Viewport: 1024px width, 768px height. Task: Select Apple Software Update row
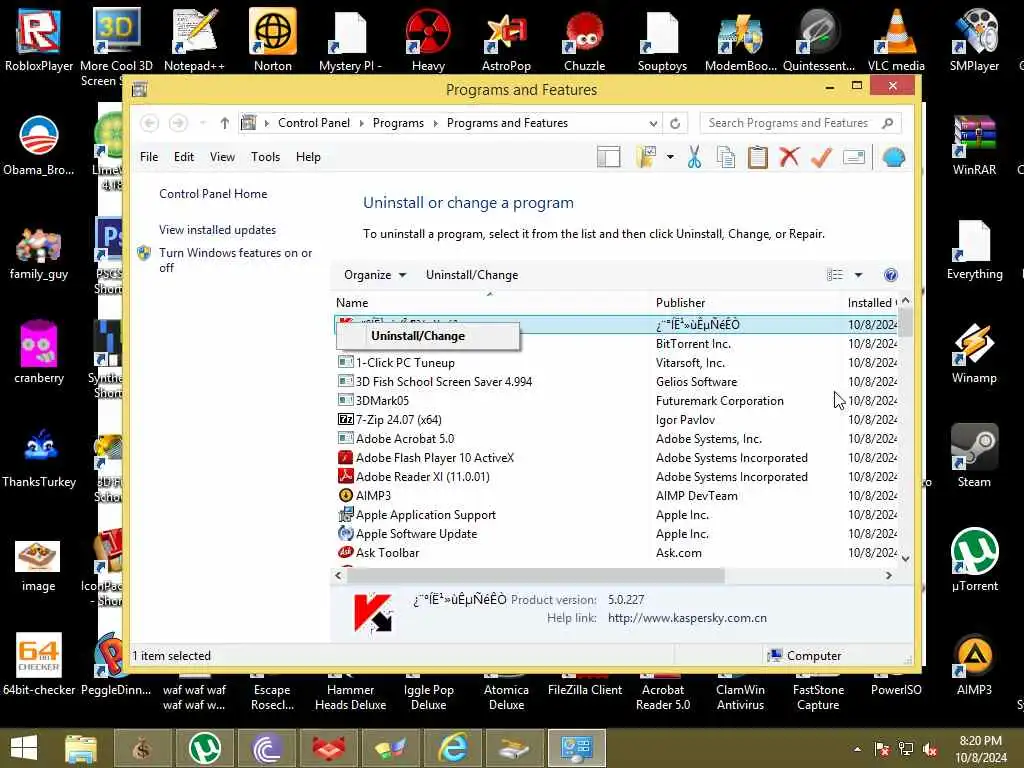(615, 534)
